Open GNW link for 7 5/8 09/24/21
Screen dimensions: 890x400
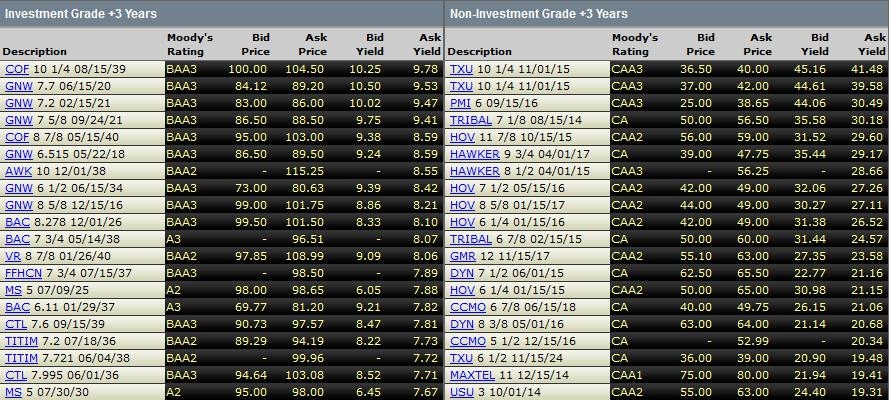tap(18, 120)
